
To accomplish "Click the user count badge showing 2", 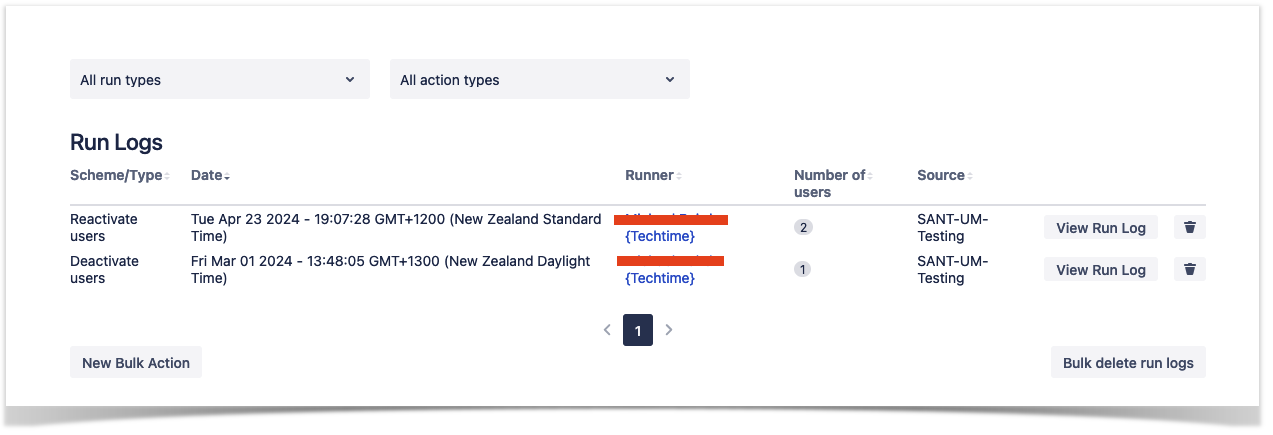I will (x=803, y=228).
